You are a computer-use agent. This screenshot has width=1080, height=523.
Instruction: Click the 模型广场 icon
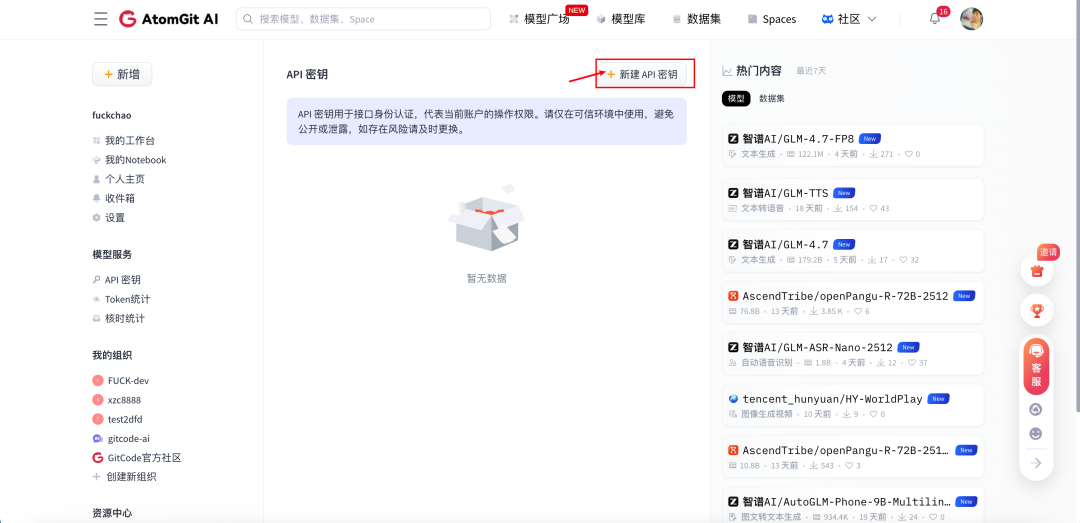pyautogui.click(x=513, y=19)
